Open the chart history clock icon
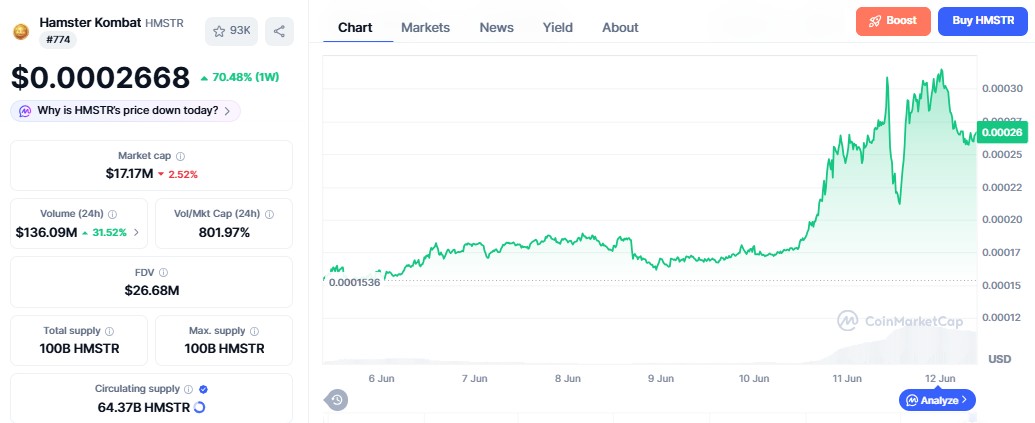Screen dimensions: 1035x423 [x=337, y=399]
